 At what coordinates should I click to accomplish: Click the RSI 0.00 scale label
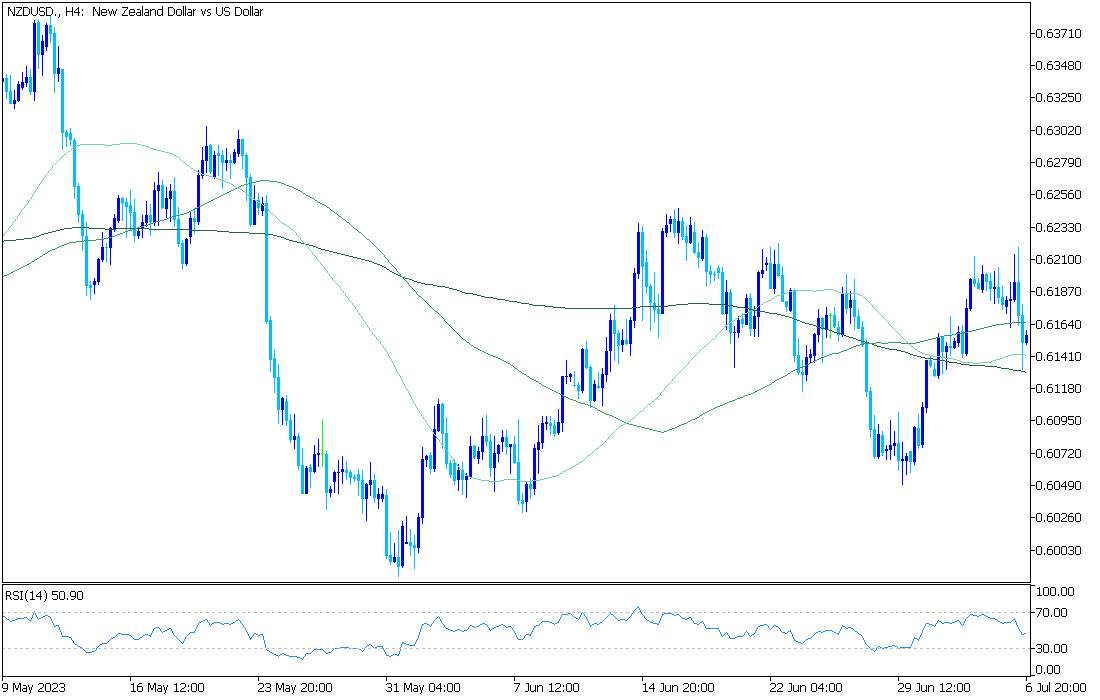coord(1049,670)
